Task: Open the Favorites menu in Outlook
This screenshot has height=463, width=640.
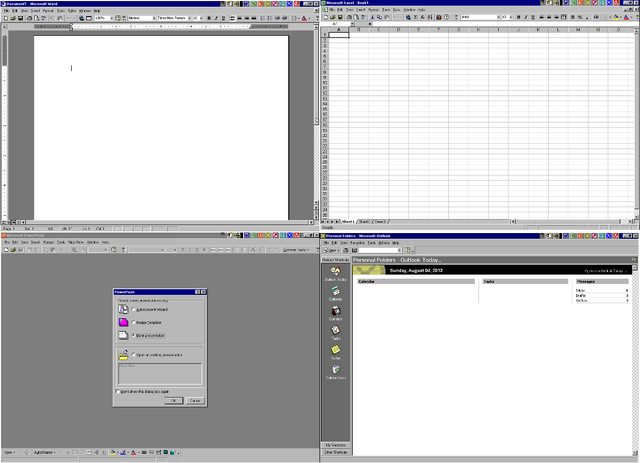Action: pyautogui.click(x=358, y=243)
